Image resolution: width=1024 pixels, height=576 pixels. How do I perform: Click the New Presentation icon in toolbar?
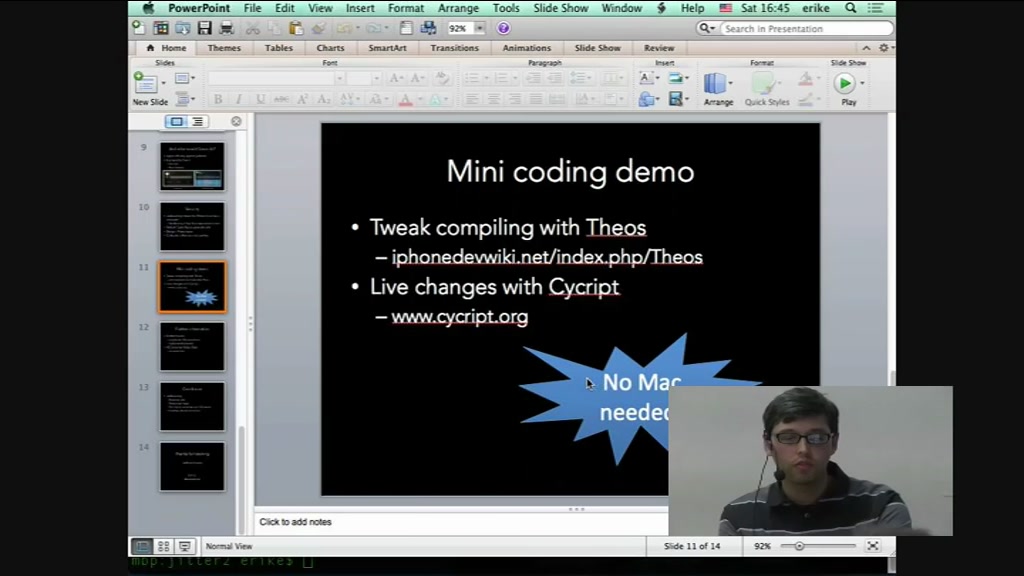point(138,27)
